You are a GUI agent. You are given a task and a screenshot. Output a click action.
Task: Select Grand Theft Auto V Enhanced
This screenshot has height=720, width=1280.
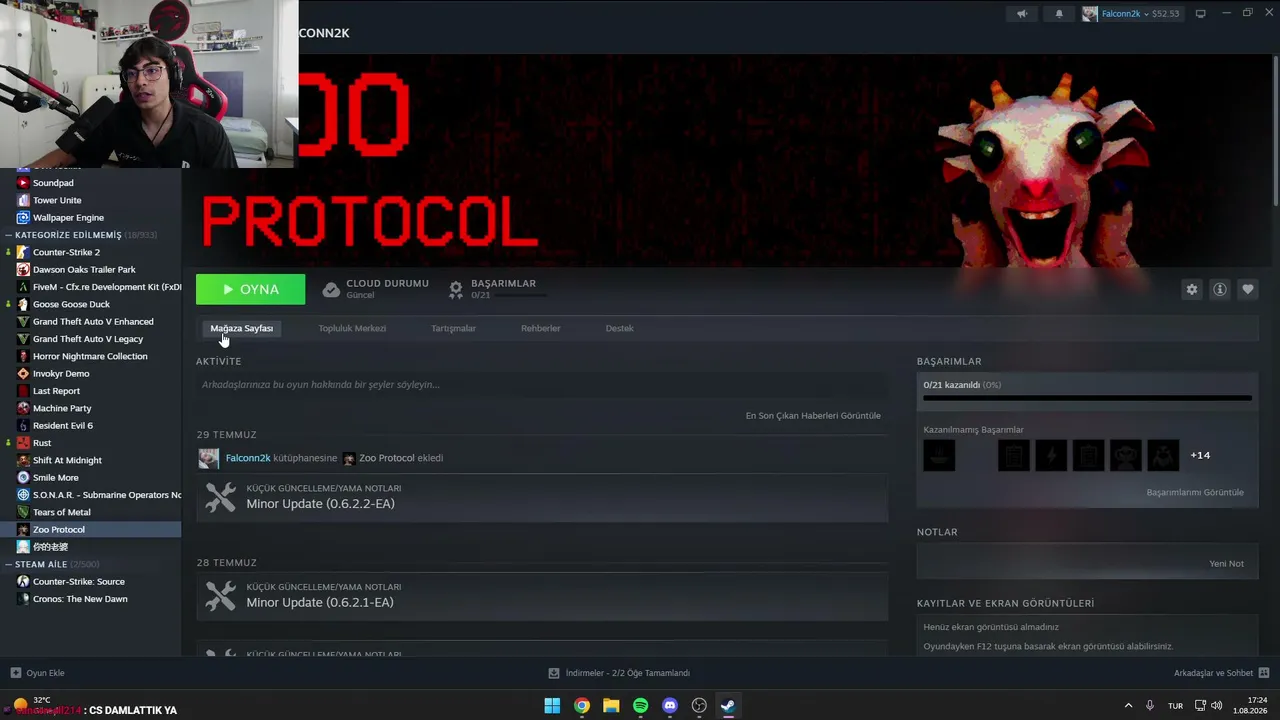tap(91, 322)
